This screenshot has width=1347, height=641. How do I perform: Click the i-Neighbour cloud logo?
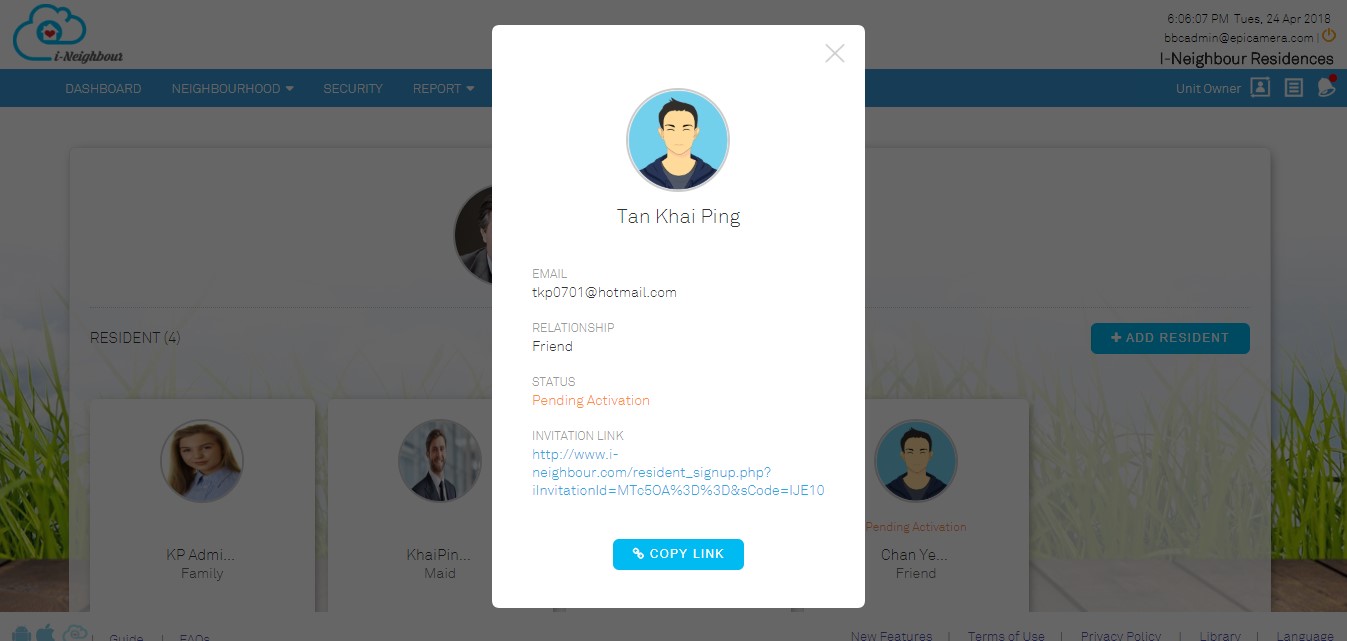(x=68, y=34)
